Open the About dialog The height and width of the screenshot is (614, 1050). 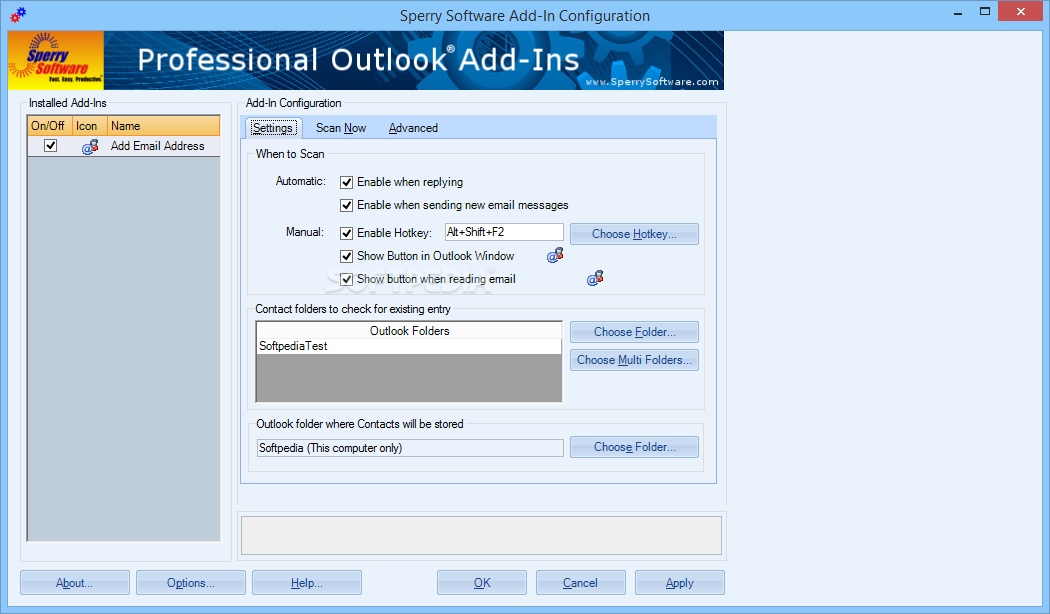[75, 583]
